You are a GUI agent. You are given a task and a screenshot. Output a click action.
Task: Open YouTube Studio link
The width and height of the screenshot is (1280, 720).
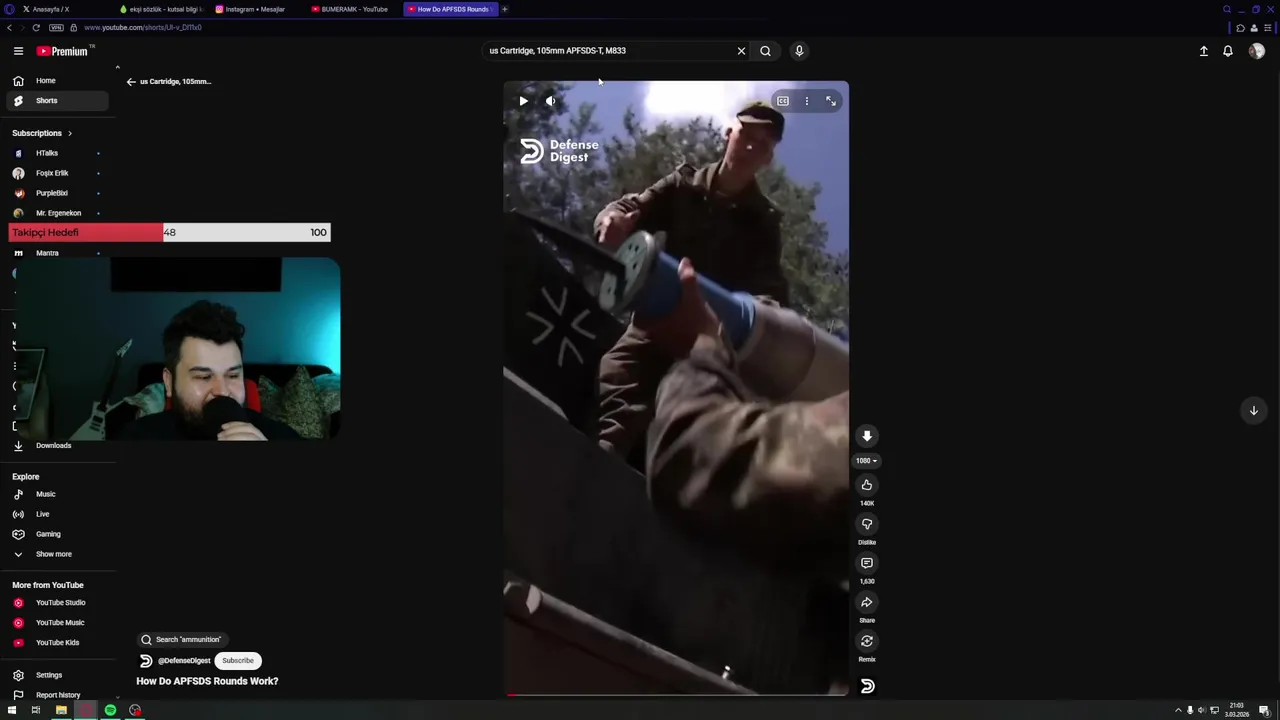click(58, 603)
